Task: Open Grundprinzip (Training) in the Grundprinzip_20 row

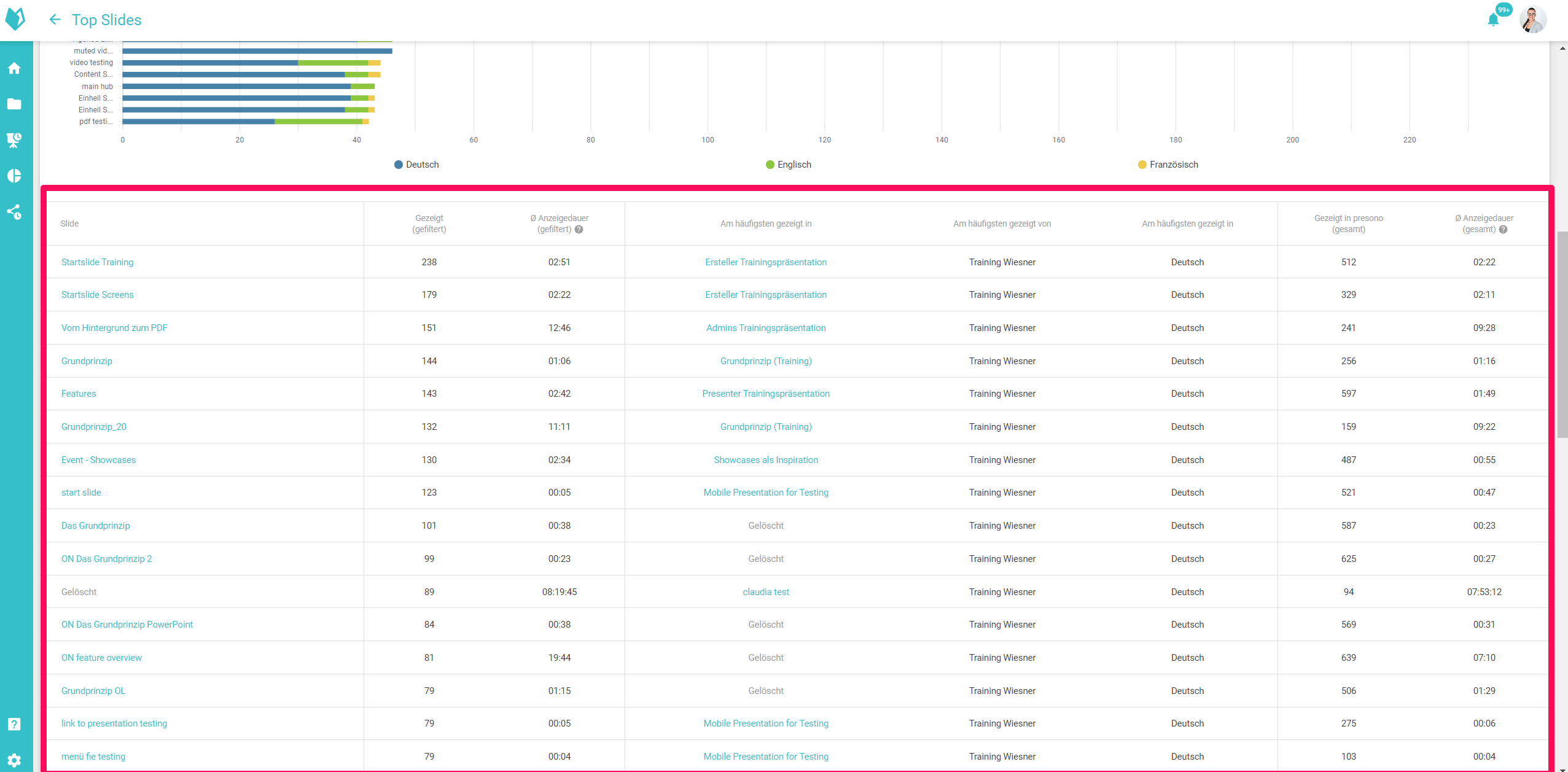Action: 766,427
